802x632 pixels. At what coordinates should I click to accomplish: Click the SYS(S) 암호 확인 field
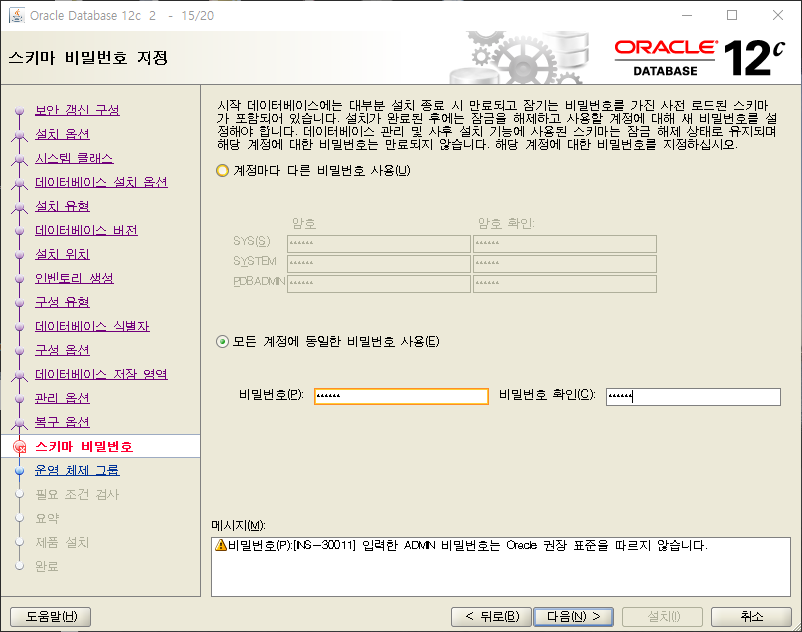pos(565,243)
